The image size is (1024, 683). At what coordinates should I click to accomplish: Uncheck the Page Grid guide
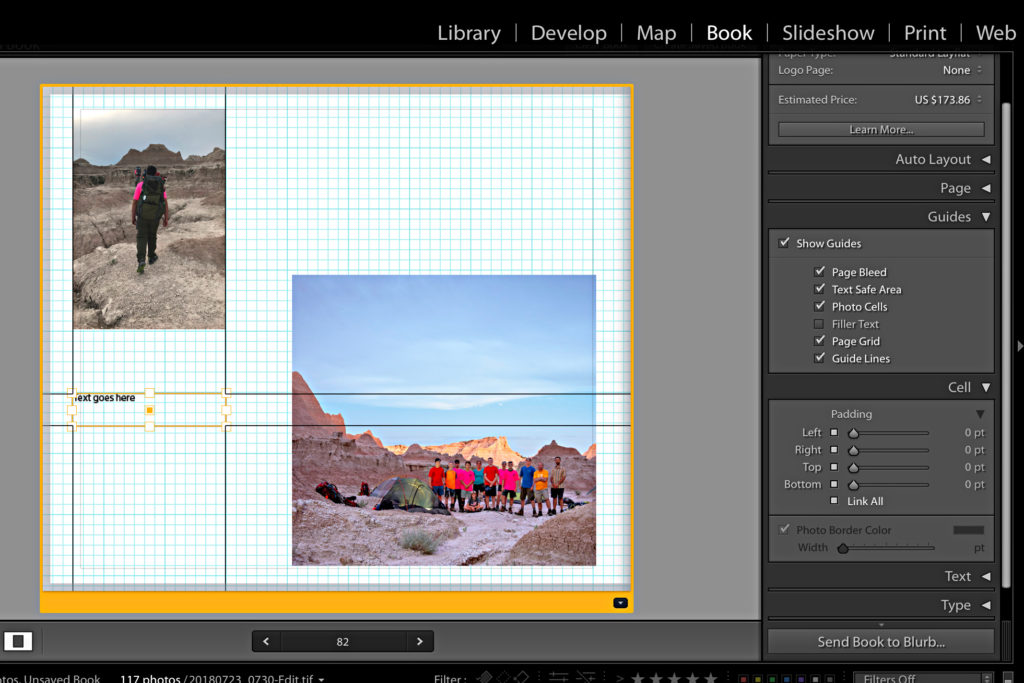tap(819, 341)
